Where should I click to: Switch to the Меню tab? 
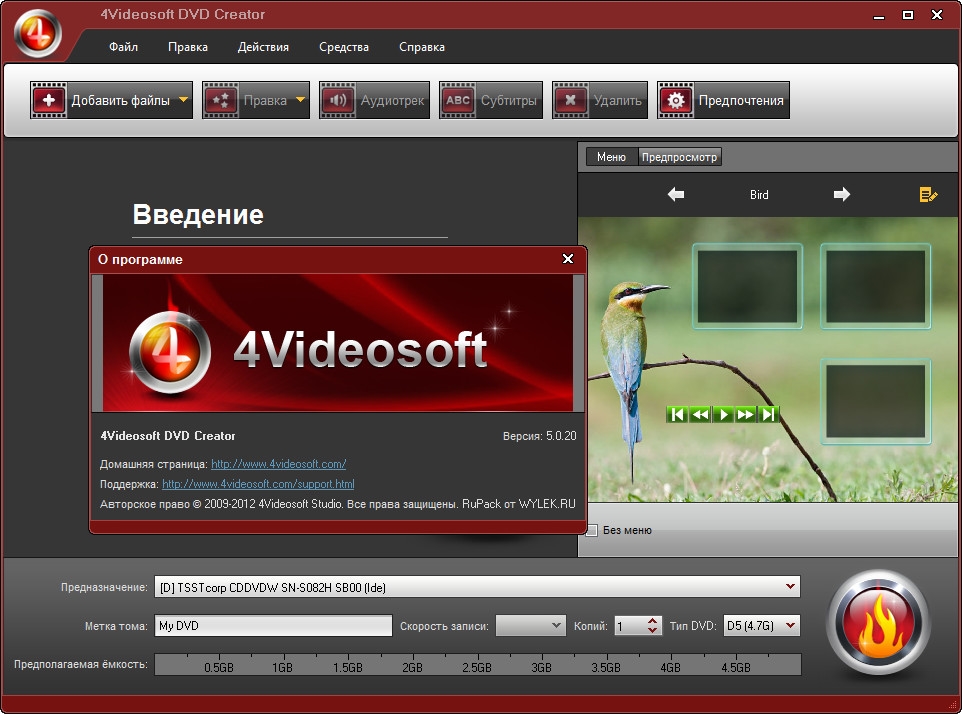click(612, 157)
